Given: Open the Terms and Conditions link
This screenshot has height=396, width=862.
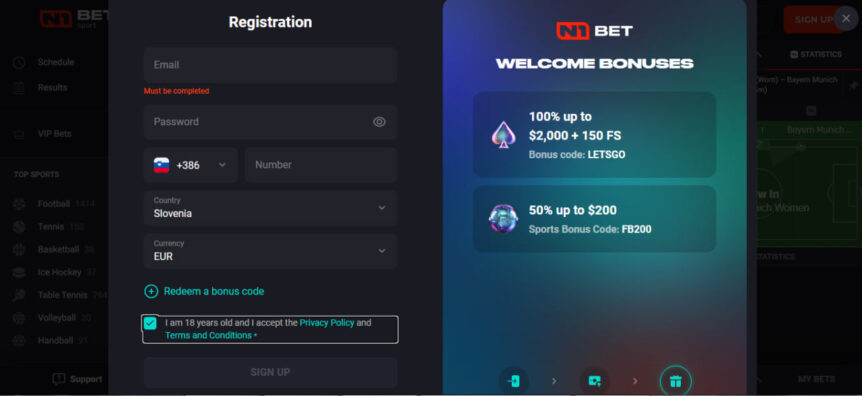Looking at the screenshot, I should 208,336.
